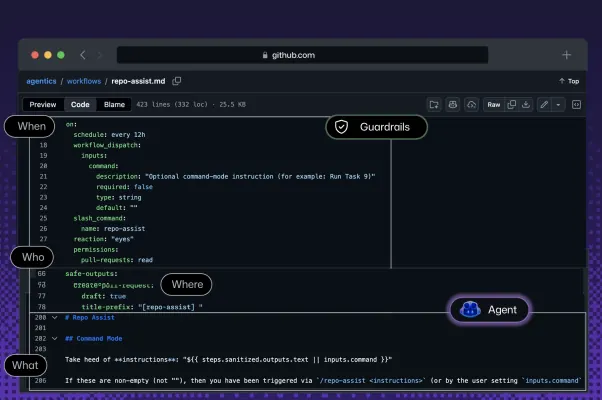
Task: Copy the file path next to repo-assist.md
Action: coord(177,81)
